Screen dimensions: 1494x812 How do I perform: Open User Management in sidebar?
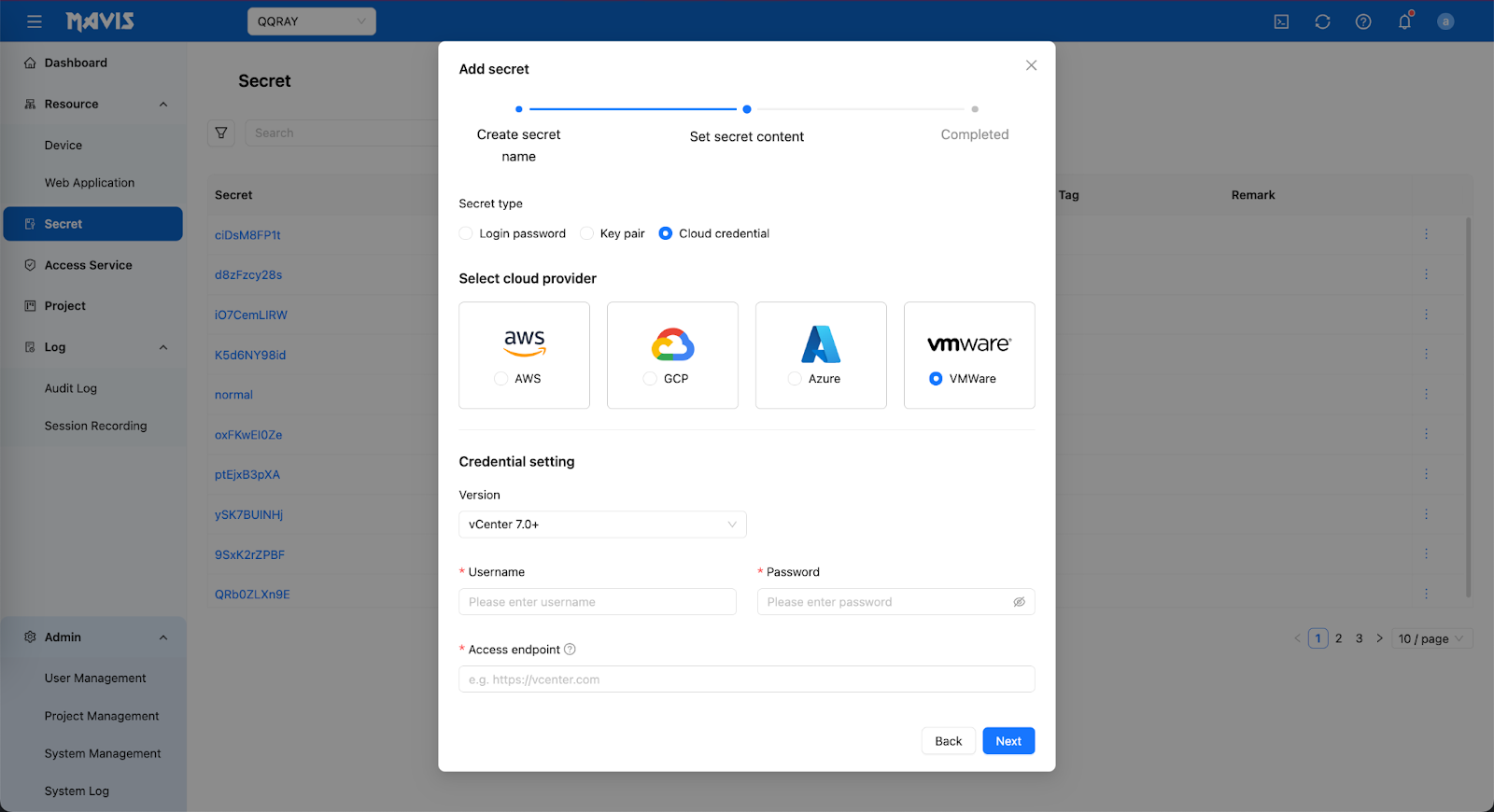tap(93, 679)
